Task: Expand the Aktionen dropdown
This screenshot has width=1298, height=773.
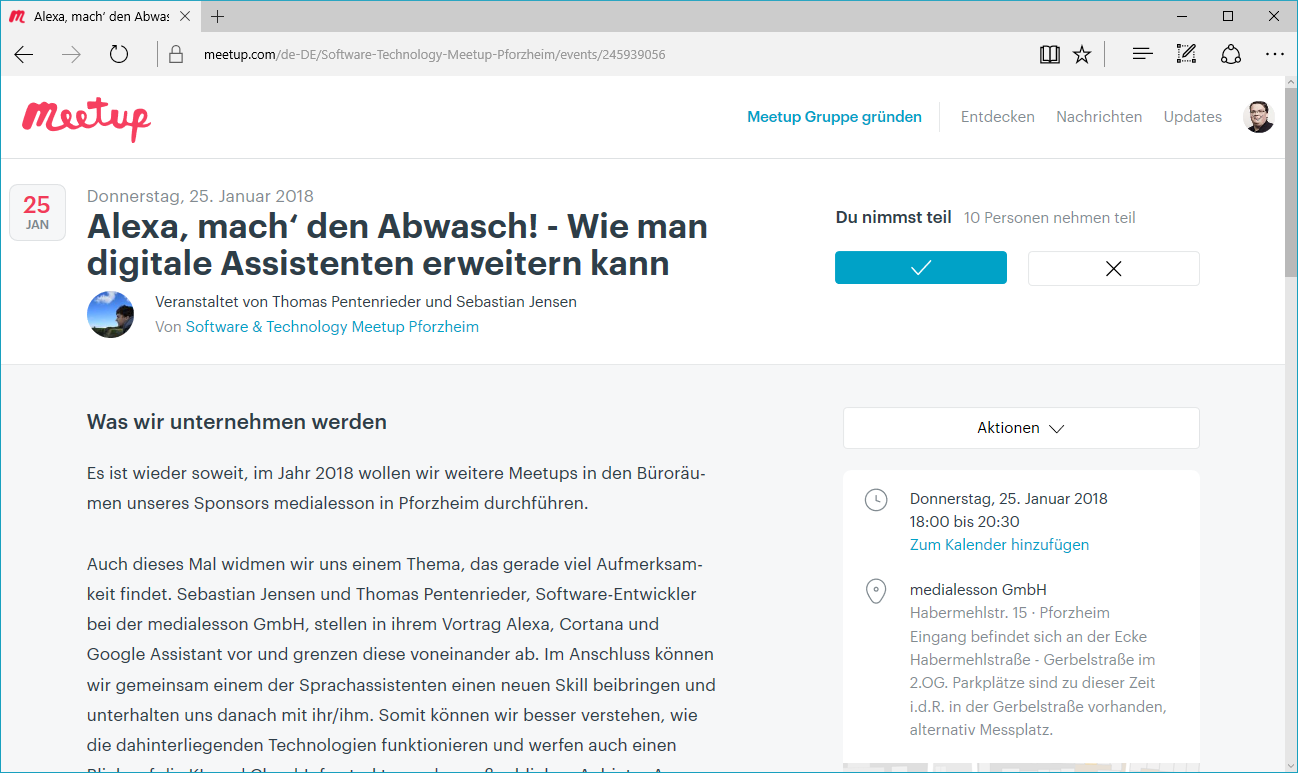Action: pyautogui.click(x=1020, y=428)
